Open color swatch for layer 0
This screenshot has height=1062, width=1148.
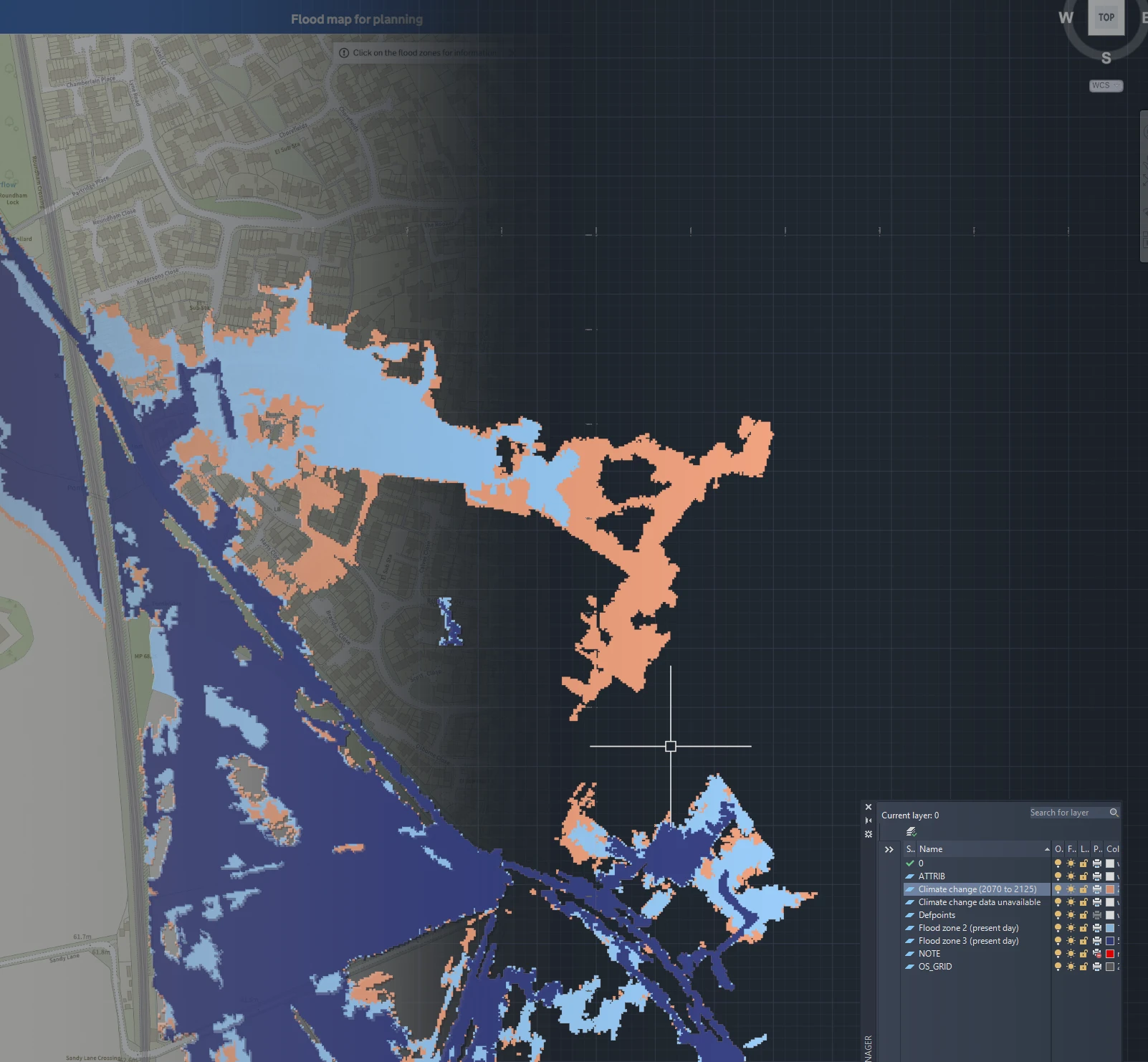coord(1110,864)
